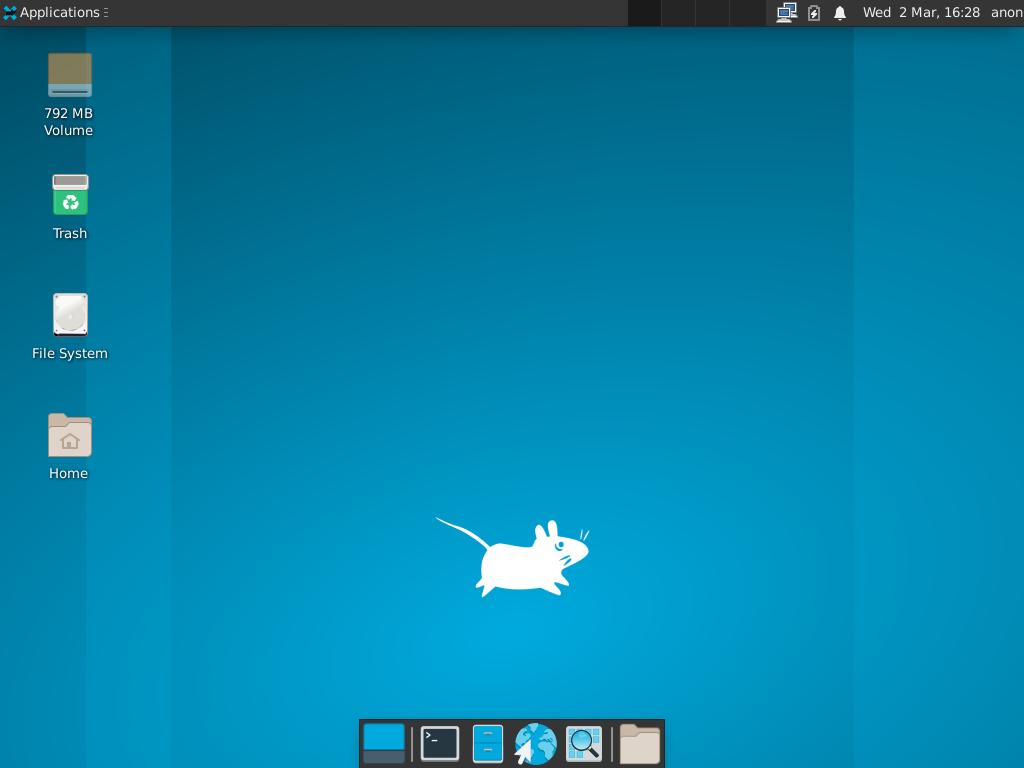Viewport: 1024px width, 768px height.
Task: Click the "792 MB Volume" label text
Action: tap(69, 121)
